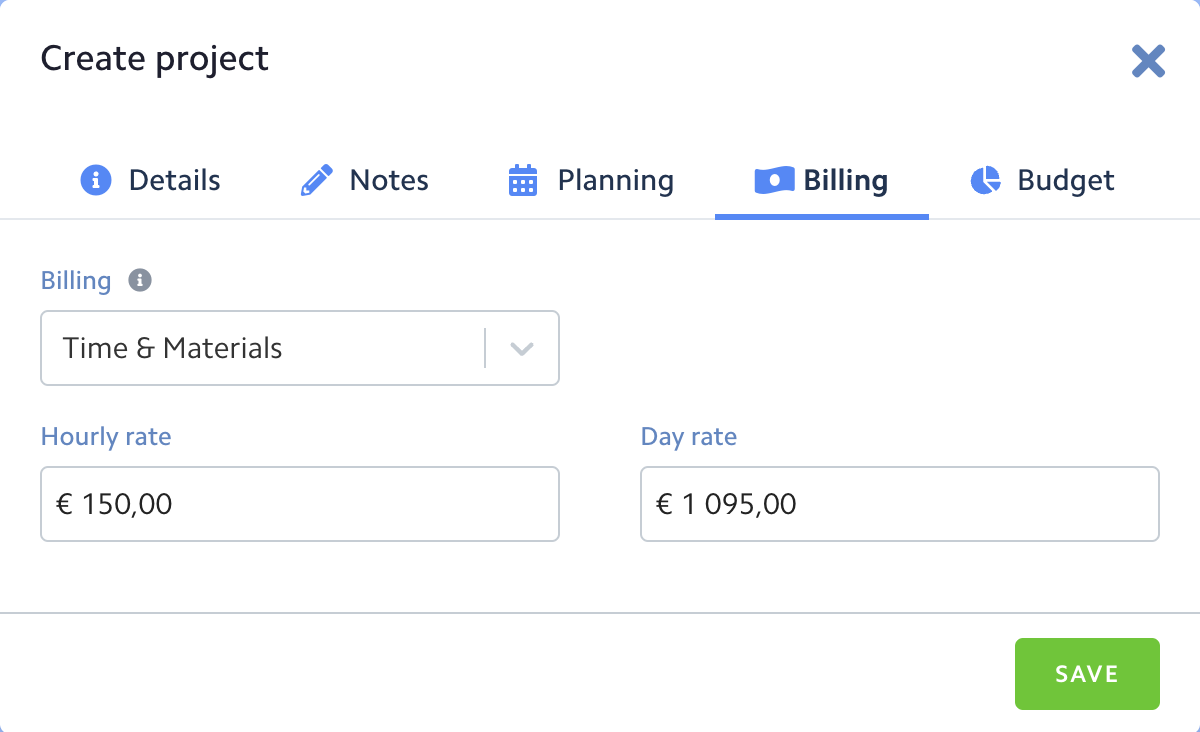This screenshot has width=1200, height=732.
Task: Click the calendar icon beside Planning
Action: (x=523, y=181)
